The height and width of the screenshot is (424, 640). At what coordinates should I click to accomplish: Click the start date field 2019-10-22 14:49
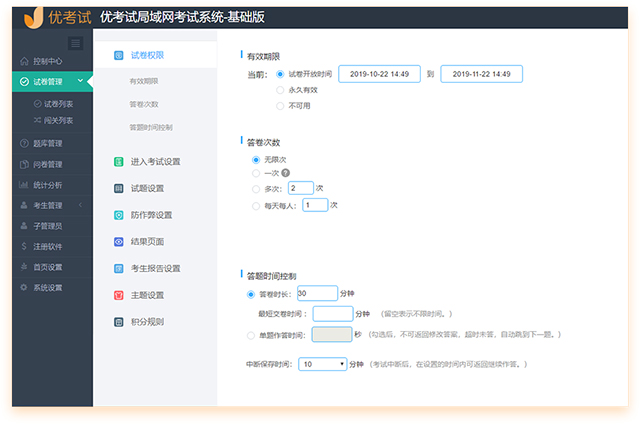(x=380, y=74)
